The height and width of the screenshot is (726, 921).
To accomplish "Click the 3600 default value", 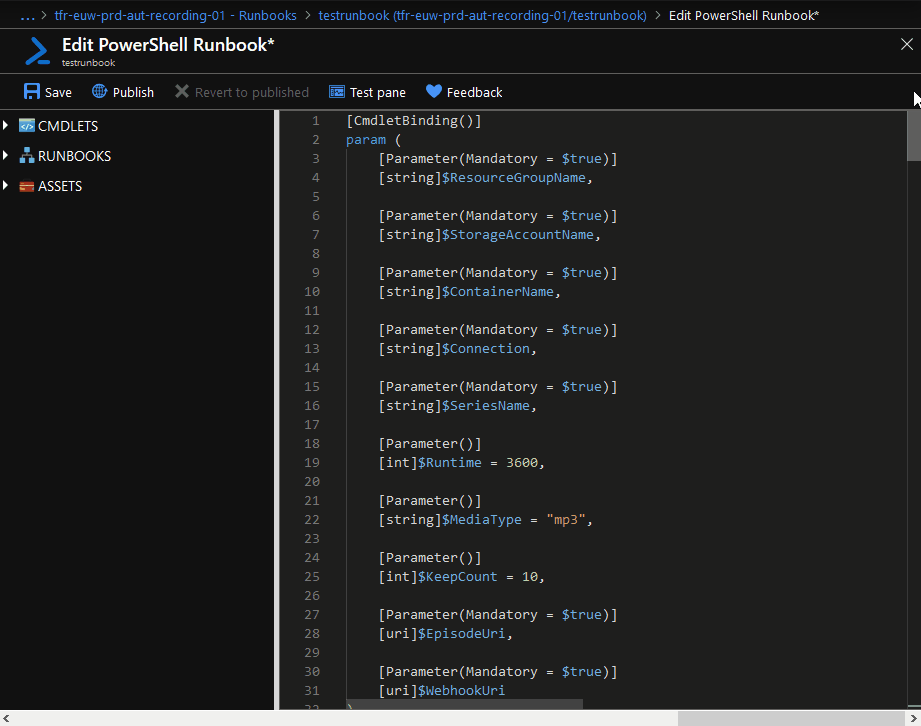I will pos(522,463).
